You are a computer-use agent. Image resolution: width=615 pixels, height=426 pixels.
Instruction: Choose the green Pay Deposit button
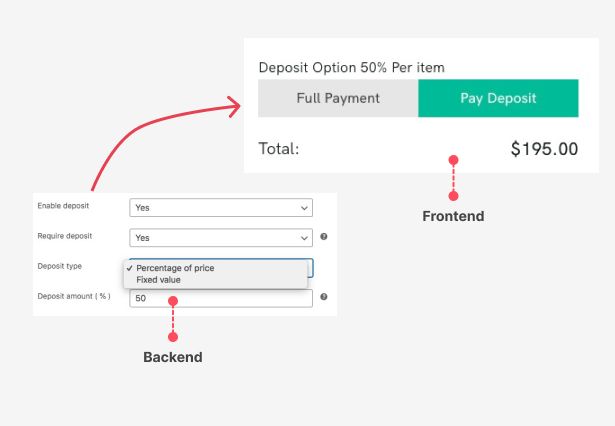[498, 98]
